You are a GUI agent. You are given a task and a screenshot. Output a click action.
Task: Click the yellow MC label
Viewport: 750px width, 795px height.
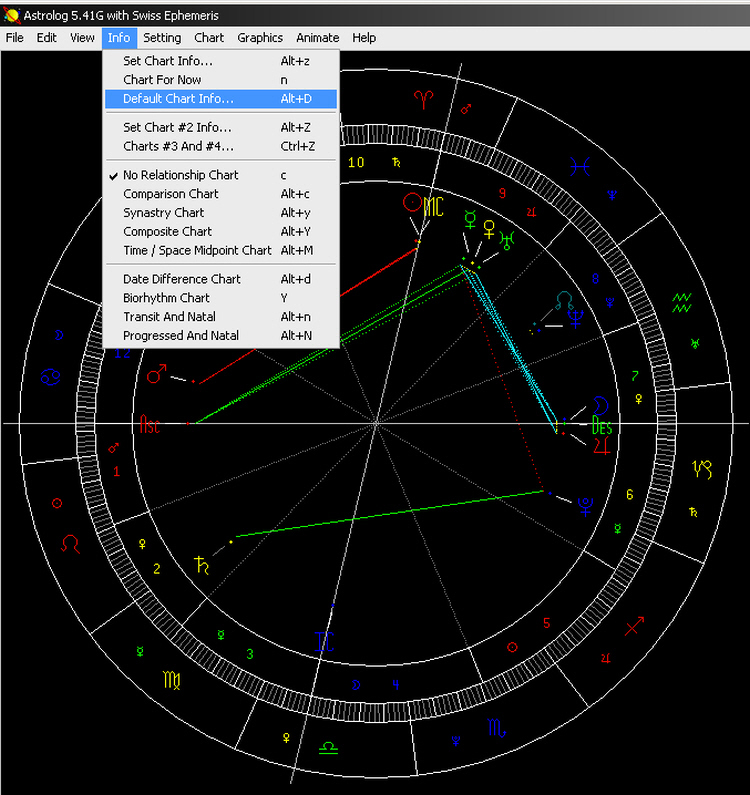(434, 207)
